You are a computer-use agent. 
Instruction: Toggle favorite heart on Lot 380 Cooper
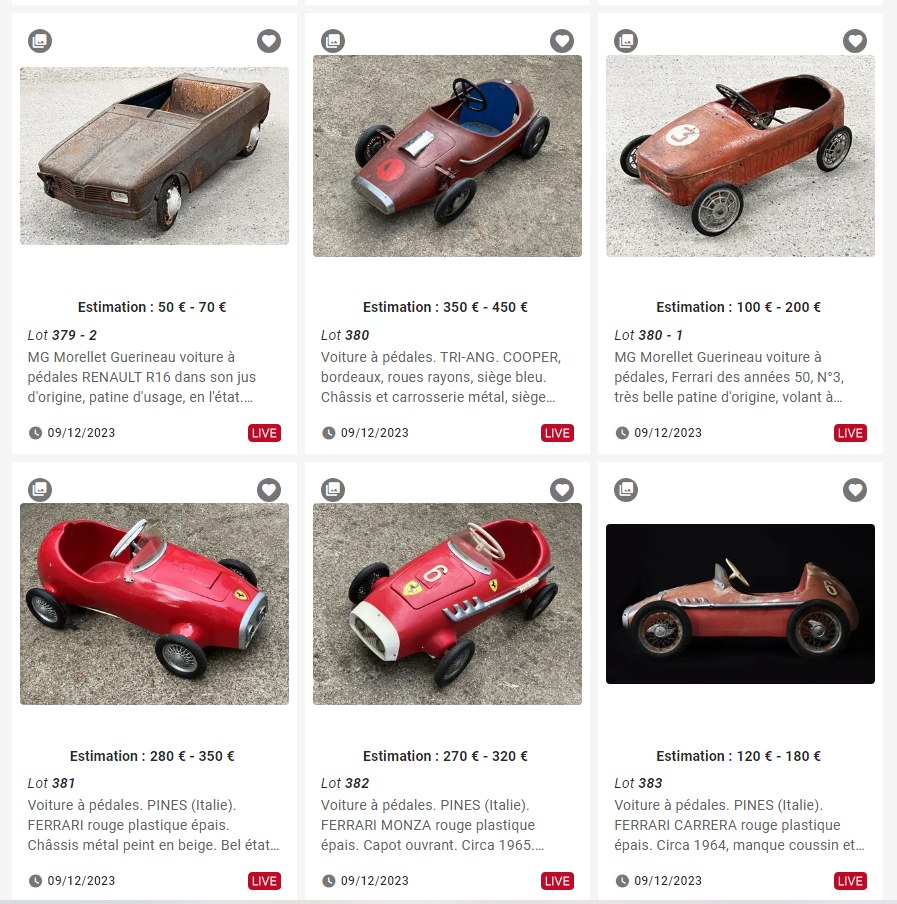coord(561,41)
